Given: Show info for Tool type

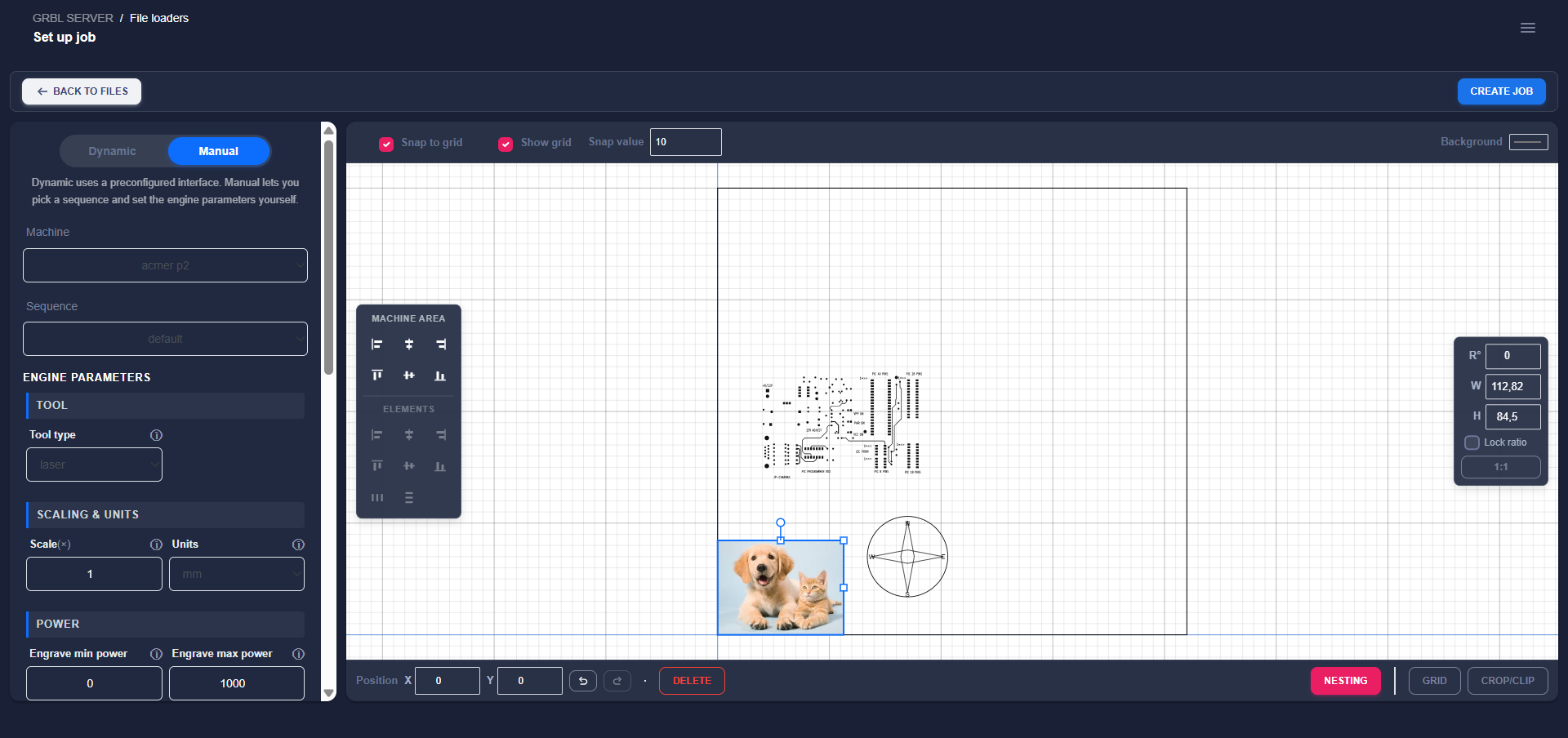Looking at the screenshot, I should (157, 435).
